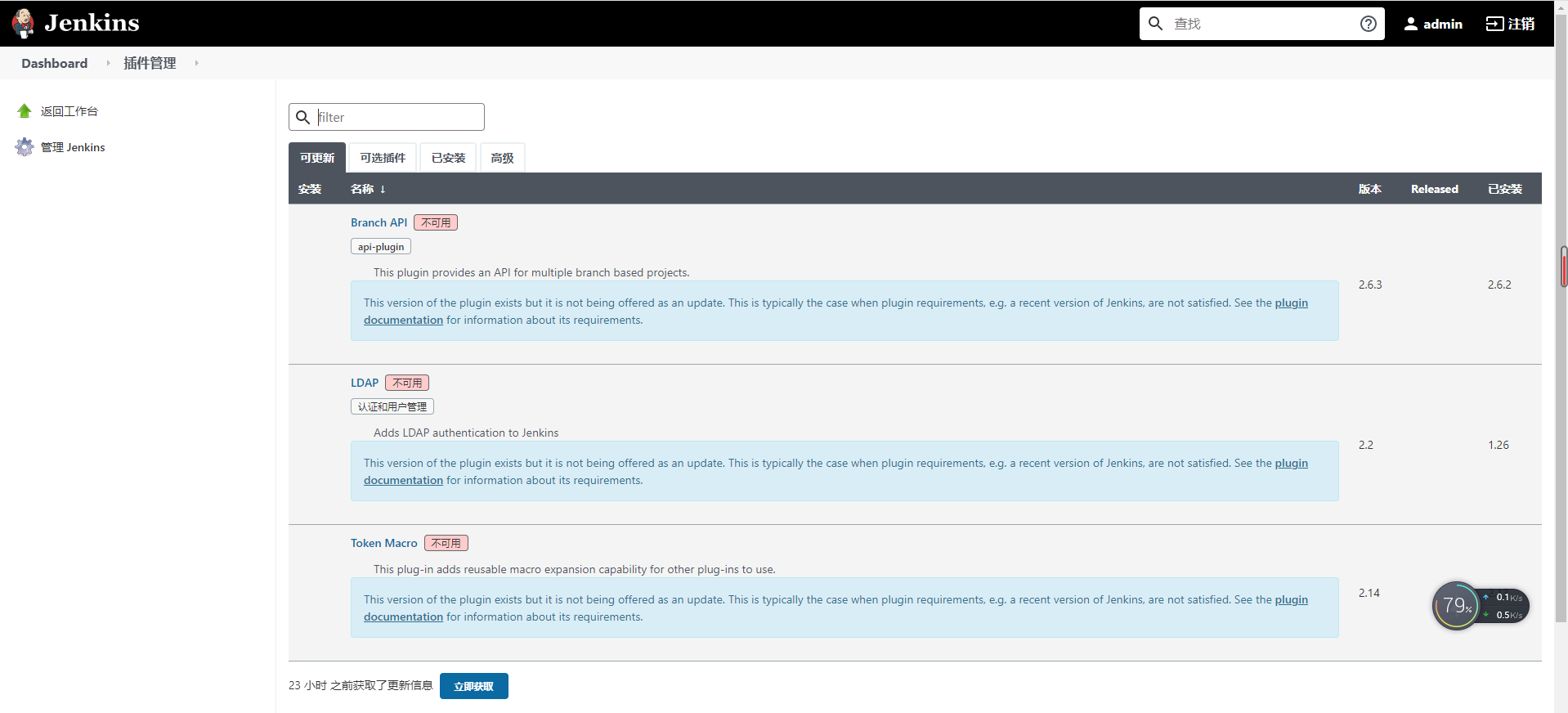Click the green up arrow icon for 返回工作台

[x=25, y=111]
